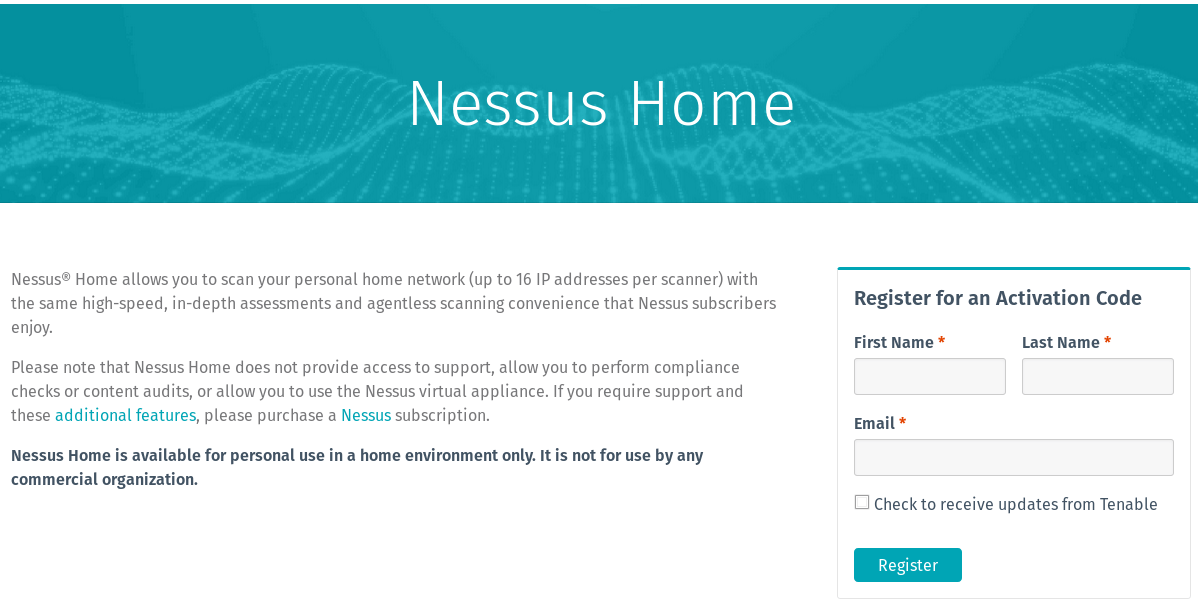1198x607 pixels.
Task: Click the First Name input field
Action: [x=929, y=376]
